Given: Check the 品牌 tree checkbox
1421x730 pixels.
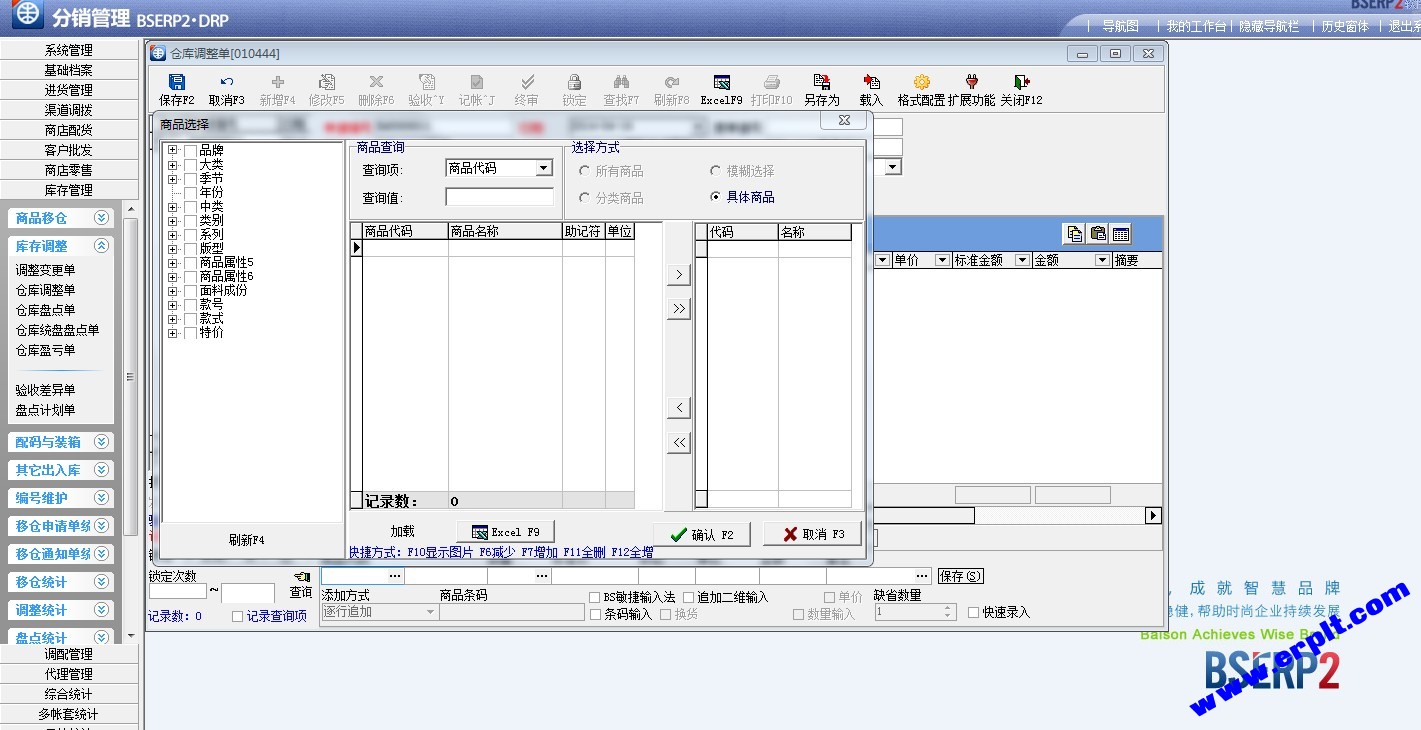Looking at the screenshot, I should [190, 151].
